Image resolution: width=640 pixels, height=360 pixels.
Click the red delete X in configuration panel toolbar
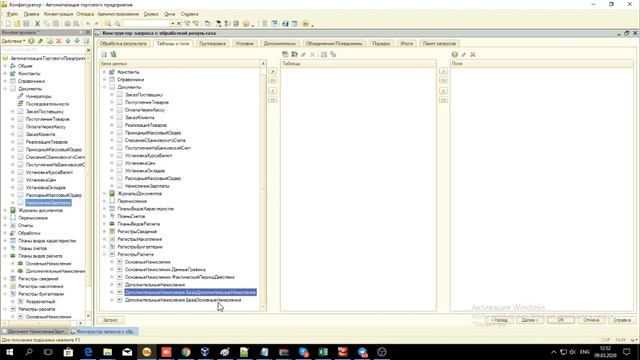(59, 41)
